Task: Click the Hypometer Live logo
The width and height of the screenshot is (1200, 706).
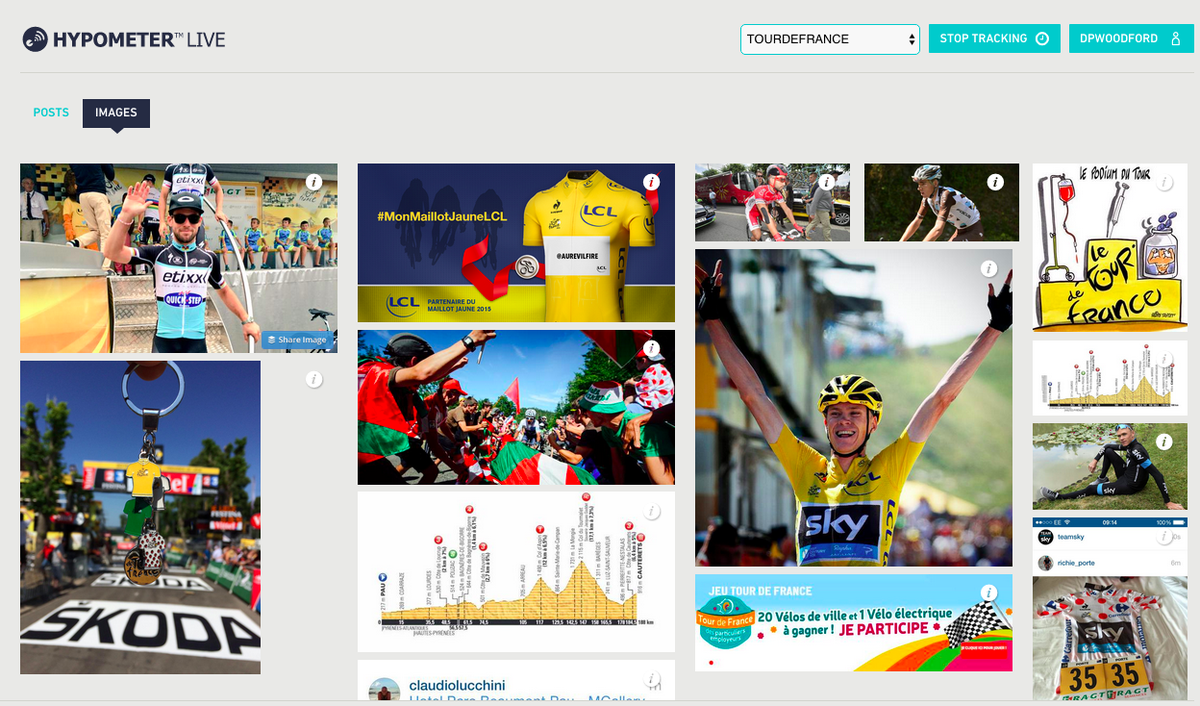Action: tap(124, 40)
